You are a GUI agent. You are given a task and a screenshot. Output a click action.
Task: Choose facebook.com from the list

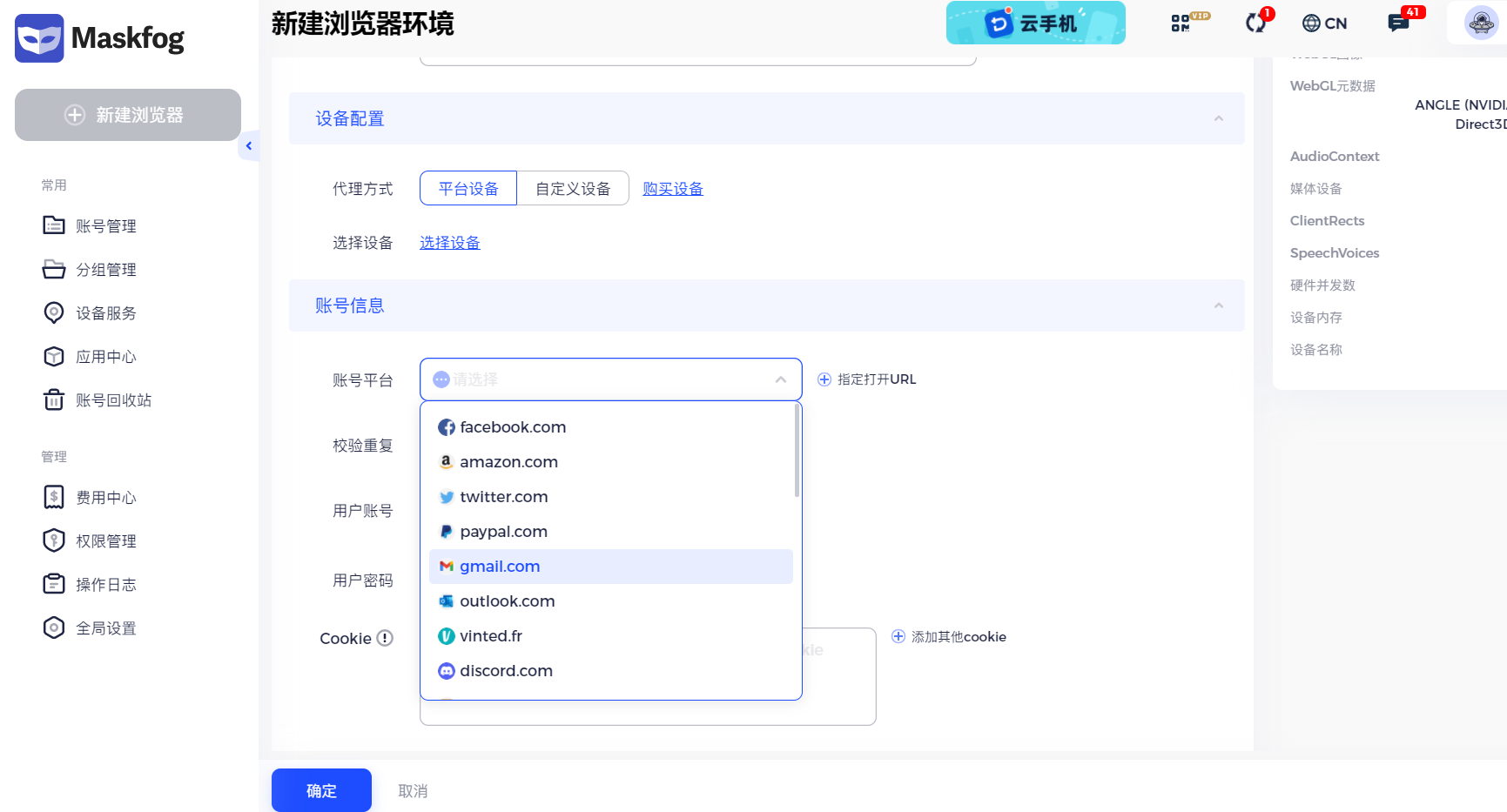pos(611,427)
